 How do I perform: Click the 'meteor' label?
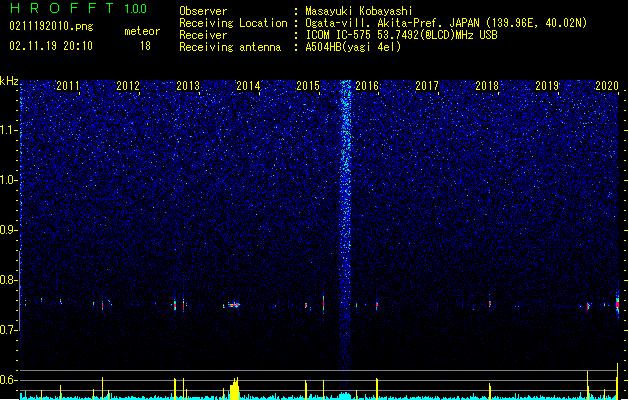[x=142, y=31]
